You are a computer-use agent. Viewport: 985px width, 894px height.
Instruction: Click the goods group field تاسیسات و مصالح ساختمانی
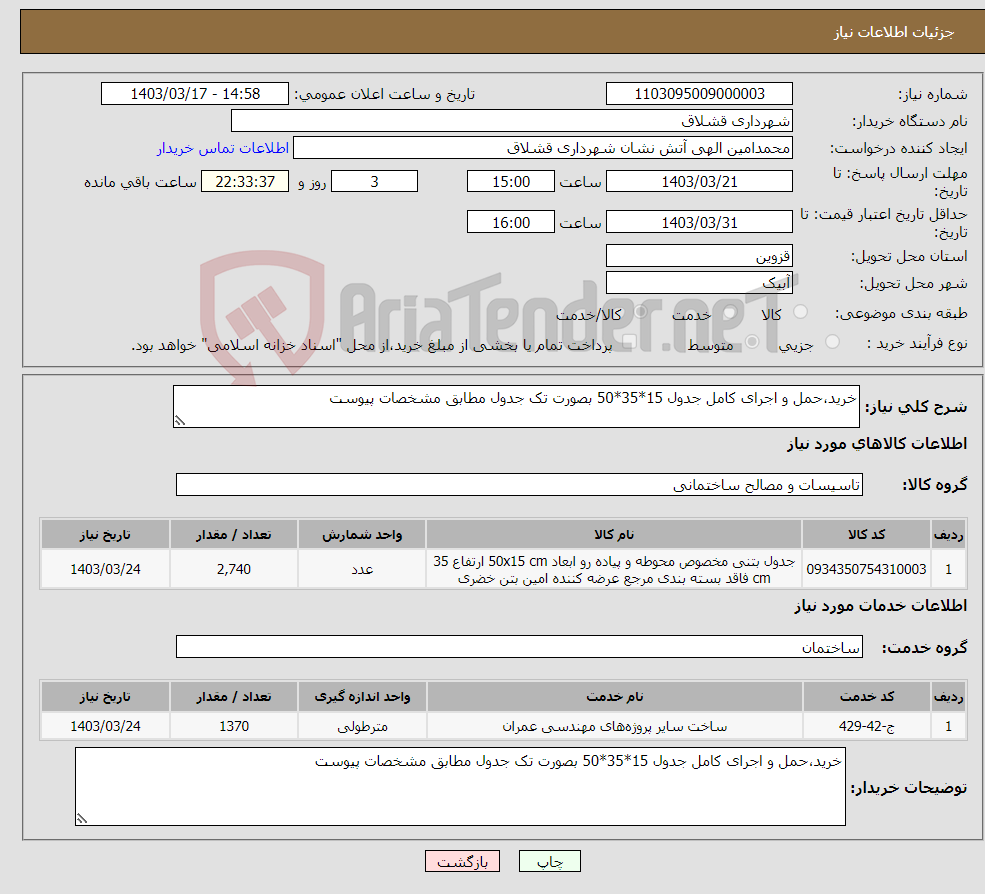pyautogui.click(x=520, y=485)
